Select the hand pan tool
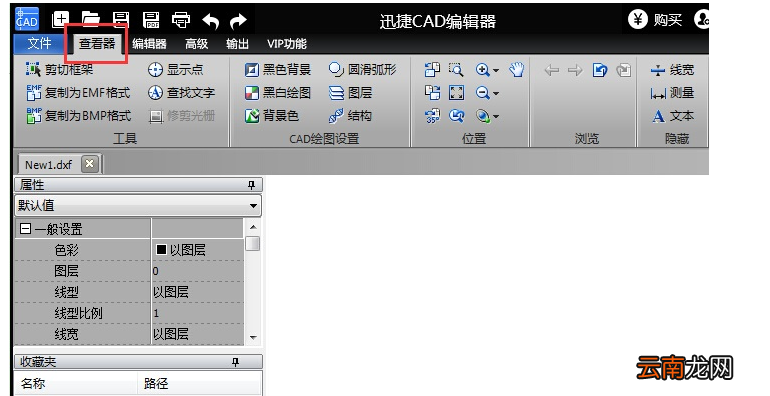This screenshot has height=396, width=770. (x=516, y=70)
